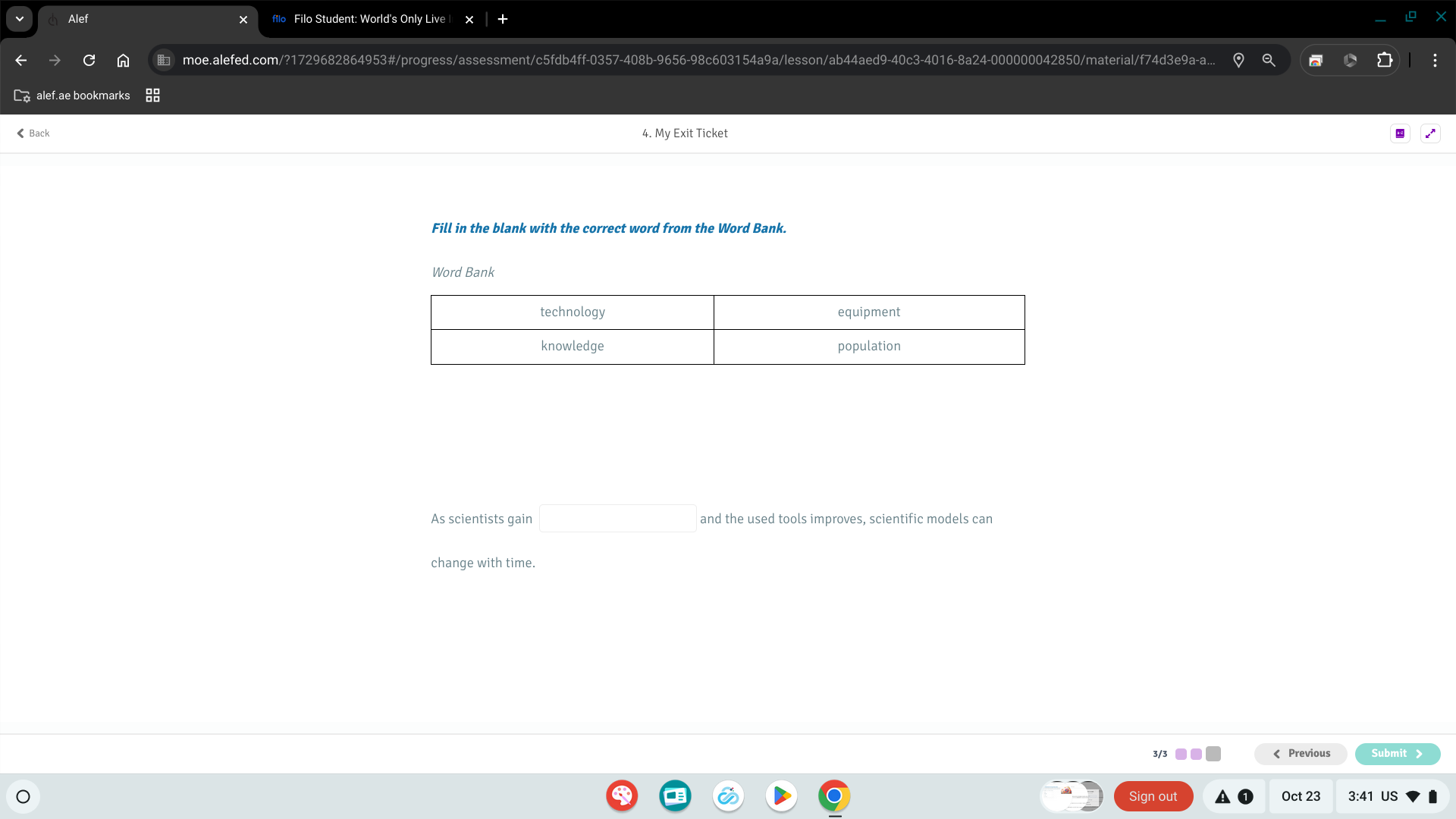Click the location pin icon in address bar
This screenshot has width=1456, height=819.
1238,60
